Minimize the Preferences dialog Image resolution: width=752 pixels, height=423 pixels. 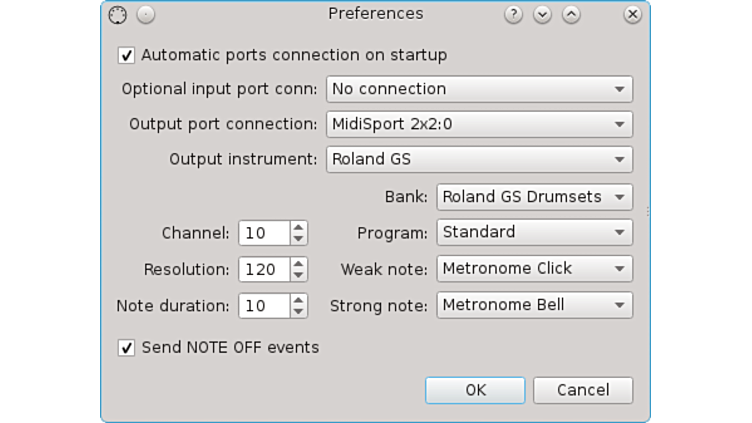(542, 15)
